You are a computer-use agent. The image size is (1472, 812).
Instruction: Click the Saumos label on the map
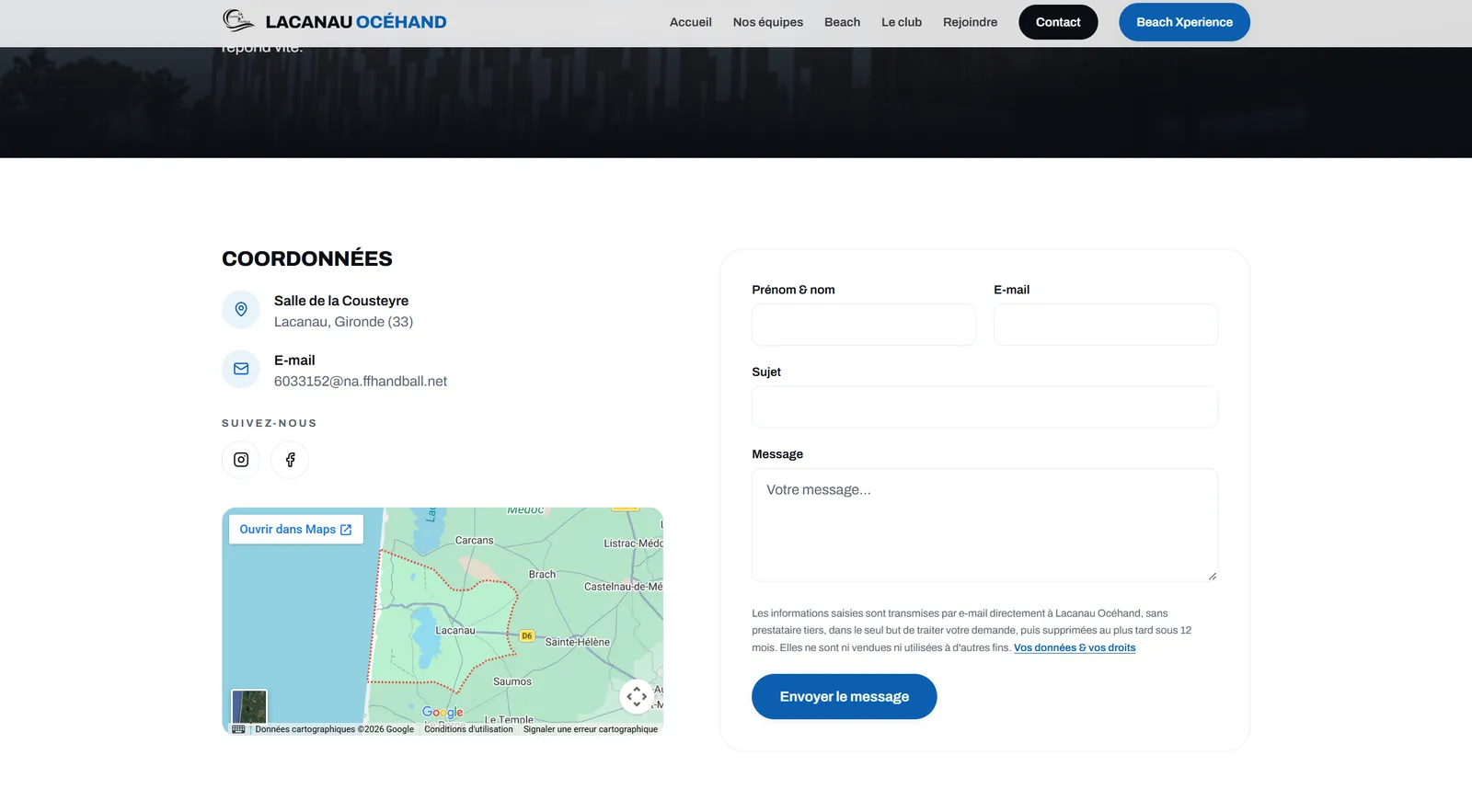512,681
